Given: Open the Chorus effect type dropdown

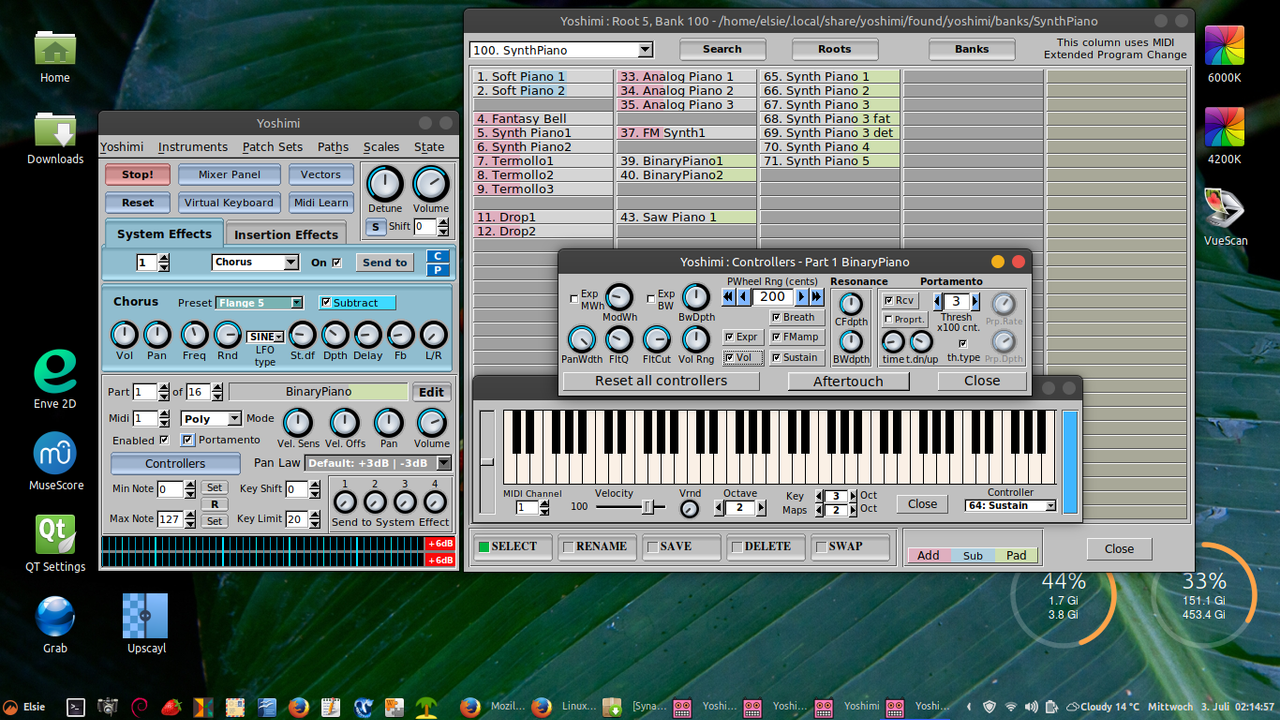Looking at the screenshot, I should click(255, 262).
